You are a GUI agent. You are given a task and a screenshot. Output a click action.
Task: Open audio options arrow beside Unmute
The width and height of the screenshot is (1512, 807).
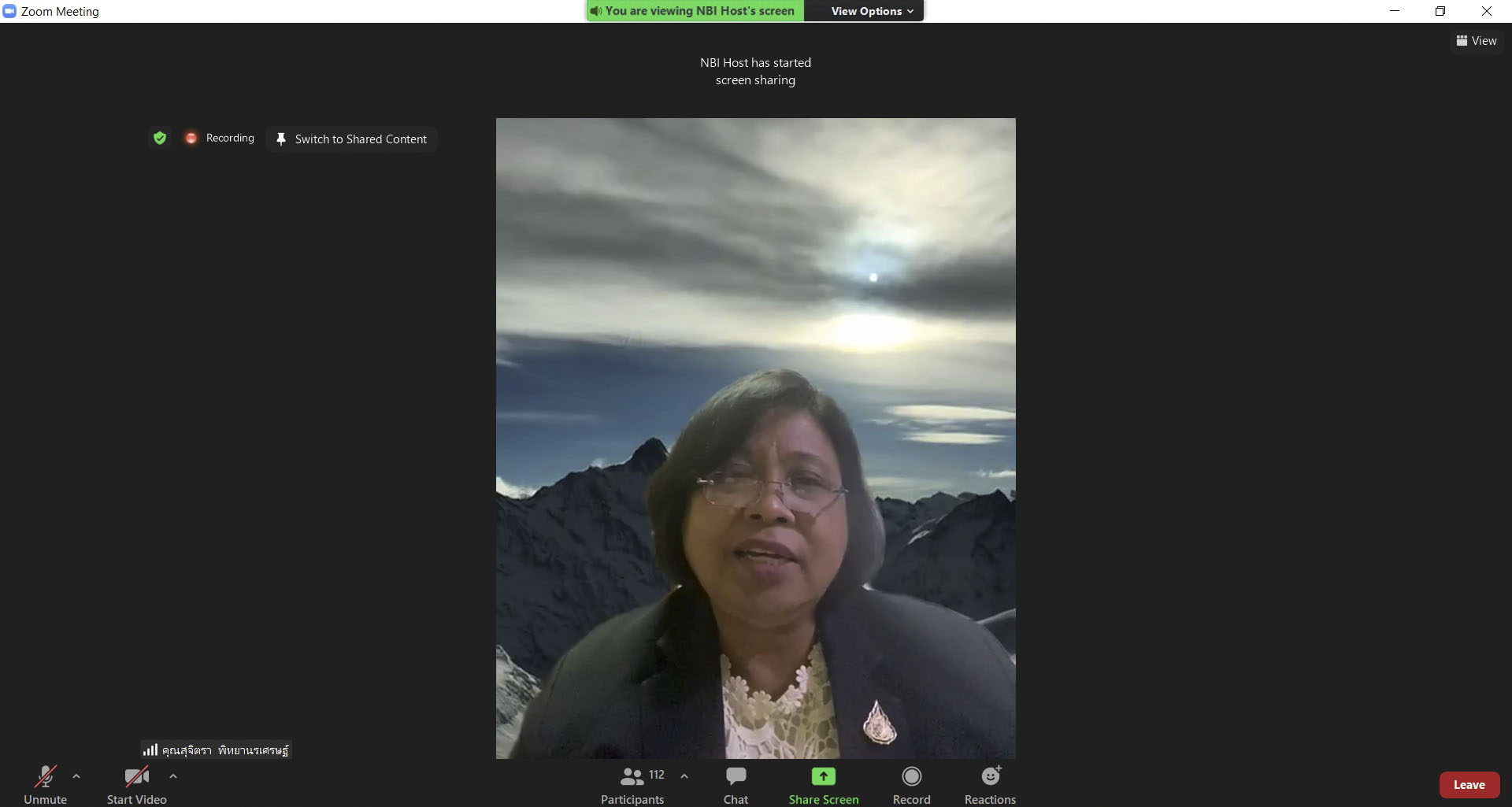click(x=76, y=776)
